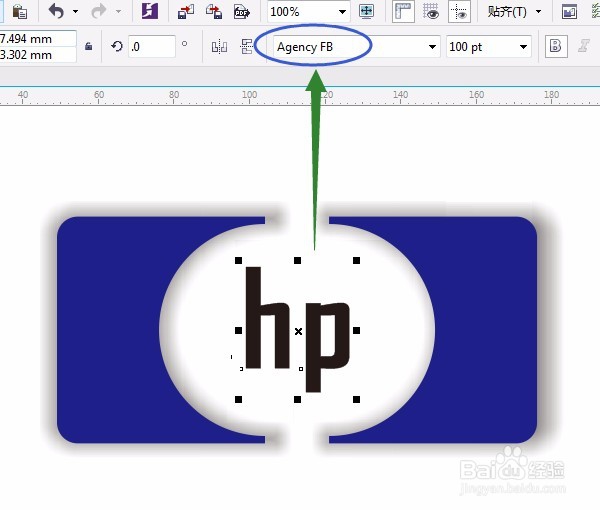600x510 pixels.
Task: Expand the font size dropdown arrow
Action: 523,47
